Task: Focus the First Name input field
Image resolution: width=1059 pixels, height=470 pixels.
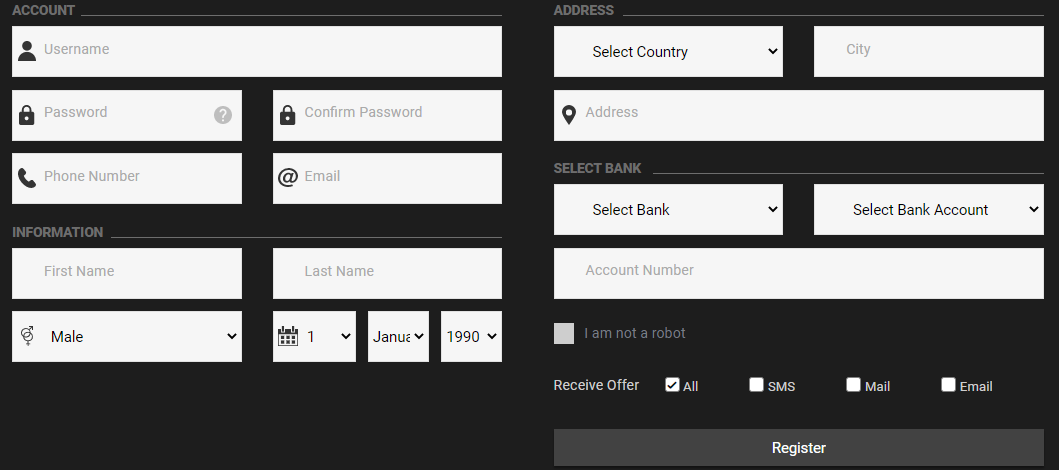Action: [x=127, y=273]
